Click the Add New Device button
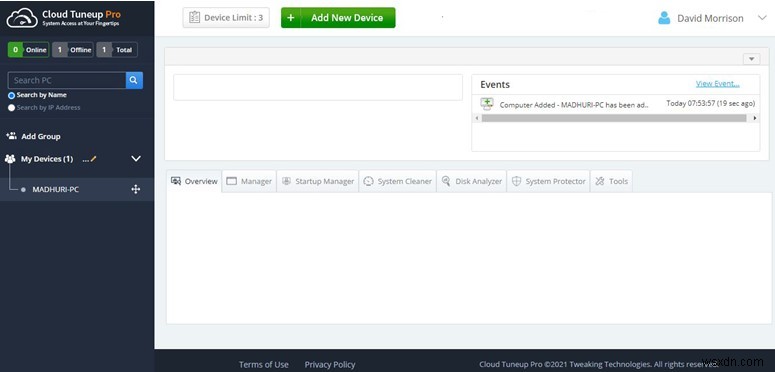This screenshot has width=775, height=372. pos(338,18)
